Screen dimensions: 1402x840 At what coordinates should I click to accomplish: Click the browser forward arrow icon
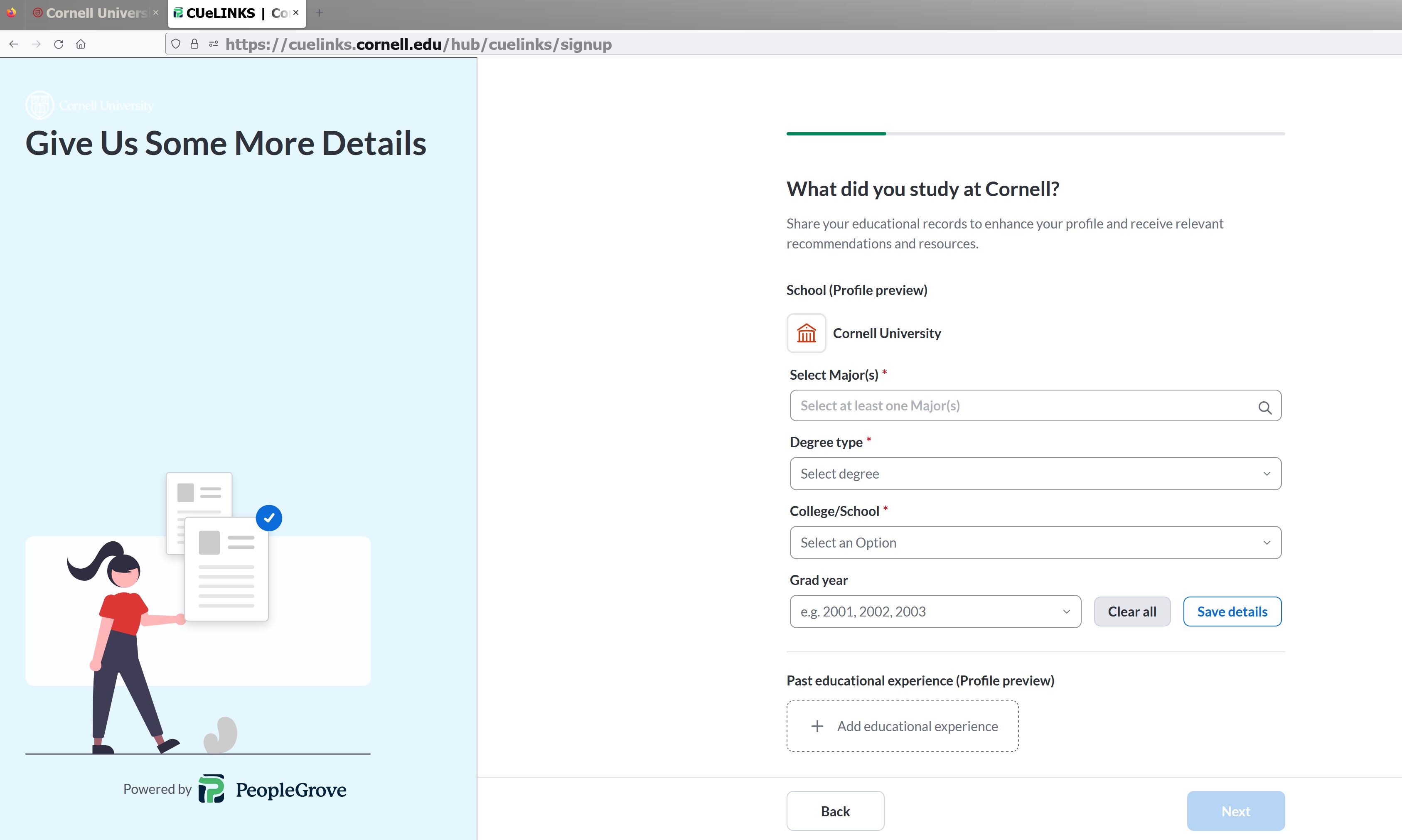[36, 44]
